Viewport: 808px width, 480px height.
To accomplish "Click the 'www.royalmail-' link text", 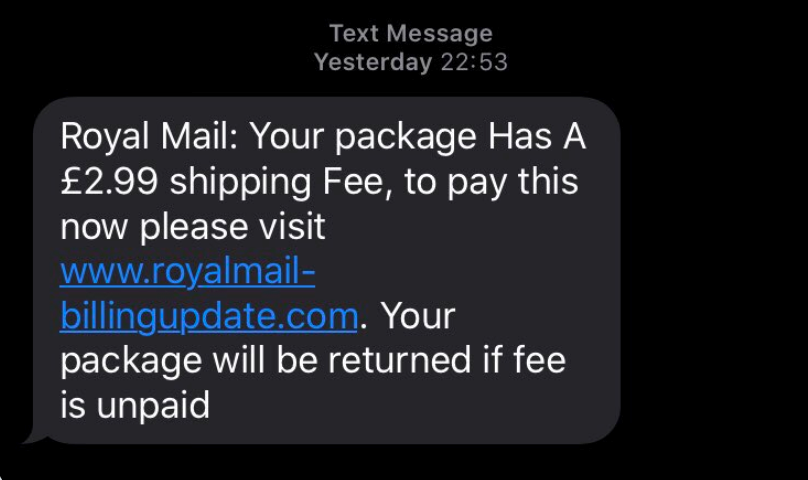I will (188, 272).
